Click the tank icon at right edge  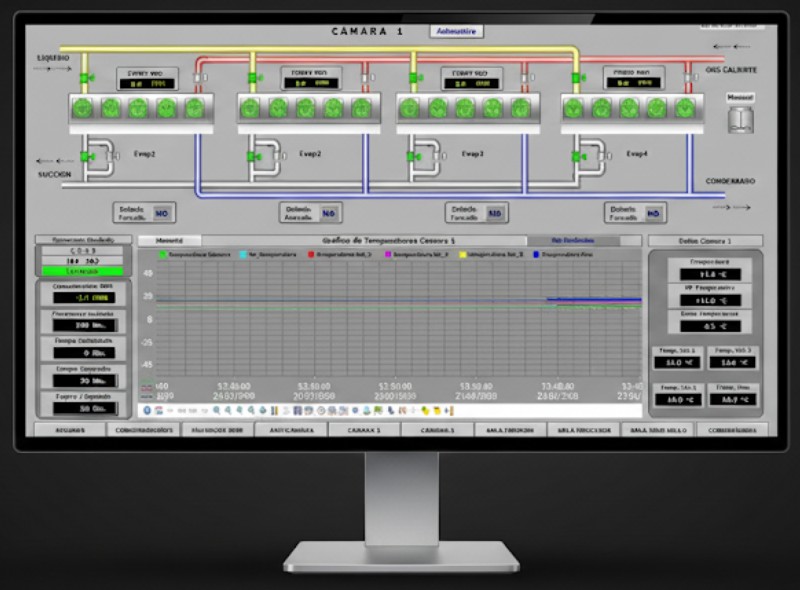coord(739,120)
